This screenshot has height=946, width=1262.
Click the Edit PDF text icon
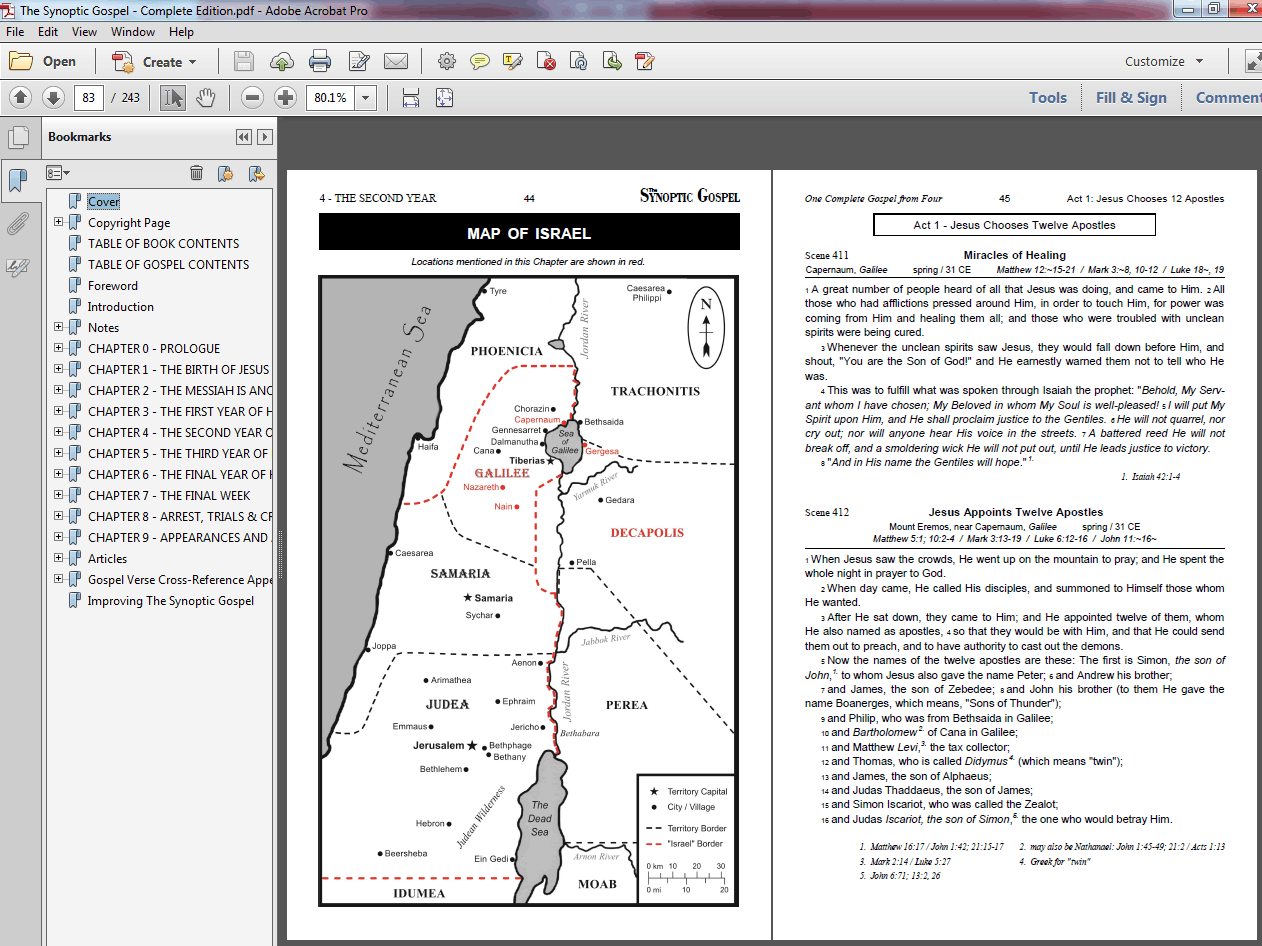(646, 61)
